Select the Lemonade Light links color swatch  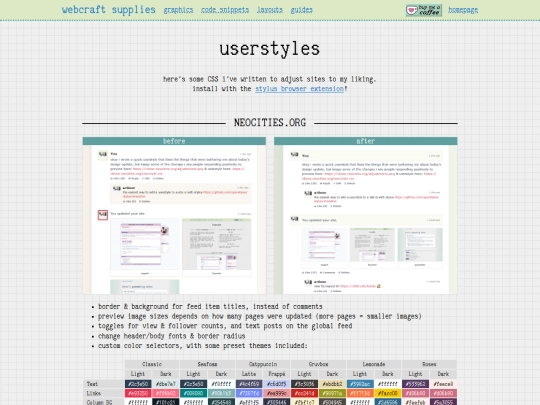tap(360, 393)
